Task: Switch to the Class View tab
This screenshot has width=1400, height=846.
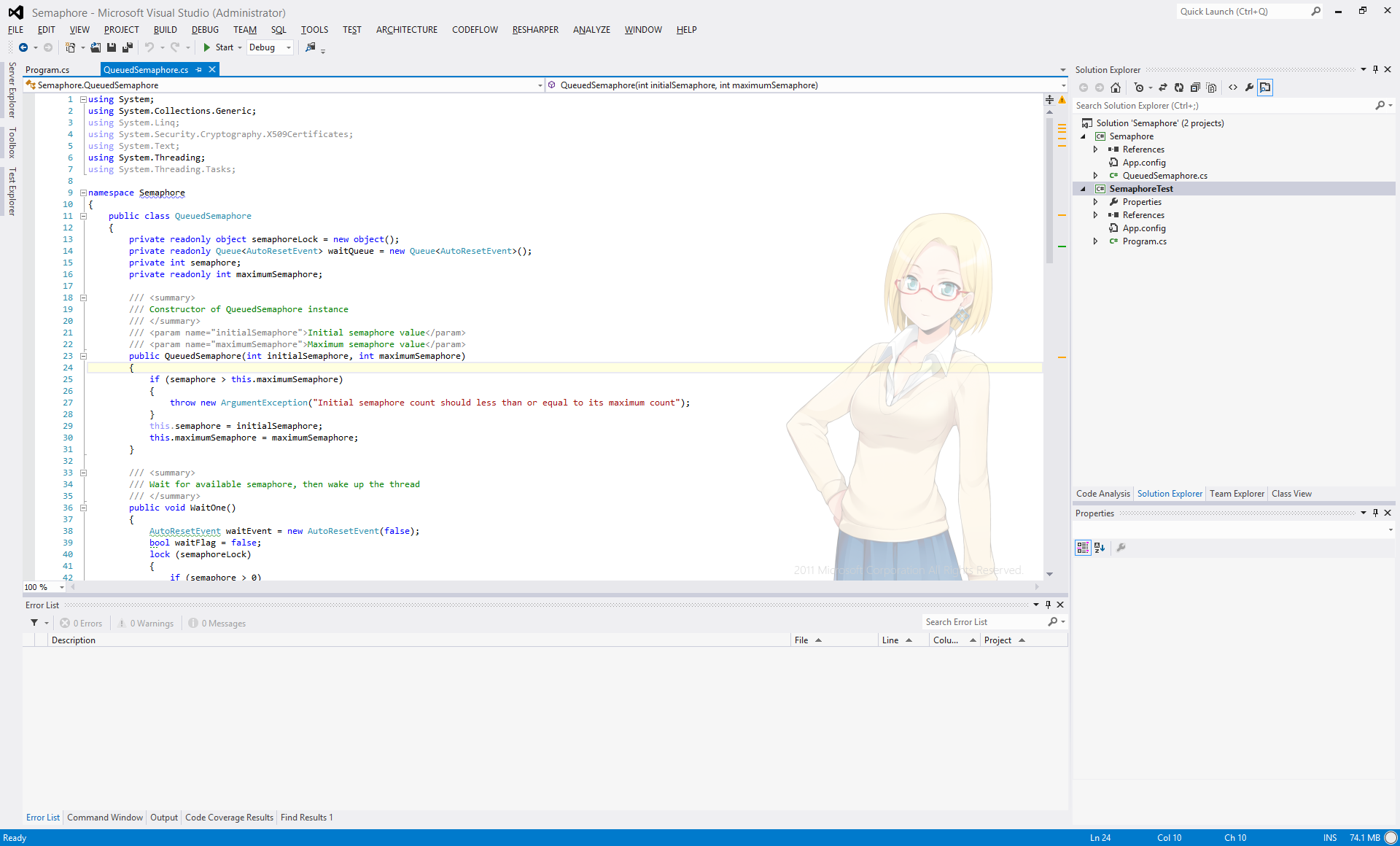Action: 1291,494
